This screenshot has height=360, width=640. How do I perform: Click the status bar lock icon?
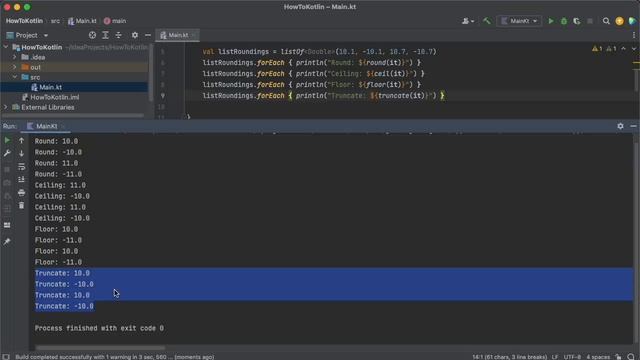click(618, 357)
